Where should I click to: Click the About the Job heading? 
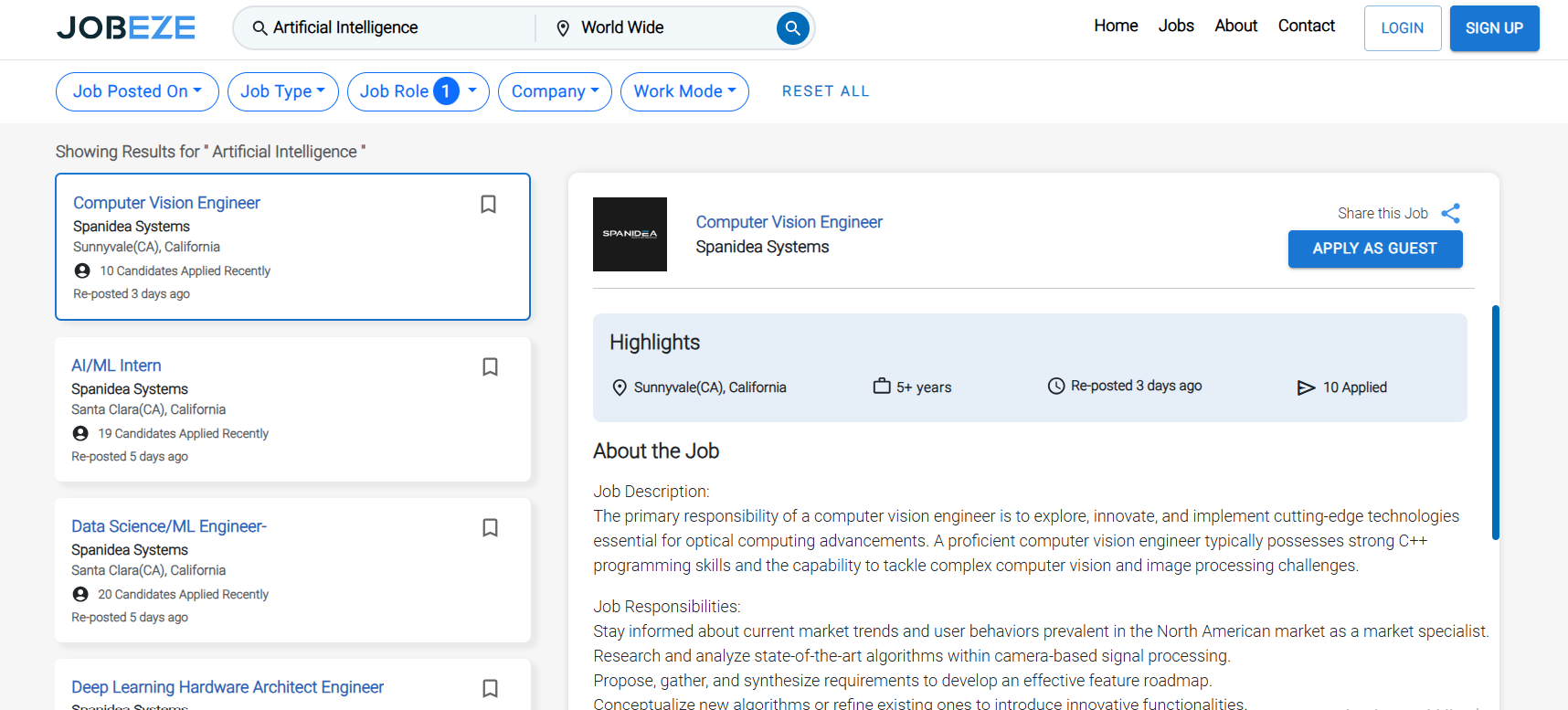click(656, 451)
